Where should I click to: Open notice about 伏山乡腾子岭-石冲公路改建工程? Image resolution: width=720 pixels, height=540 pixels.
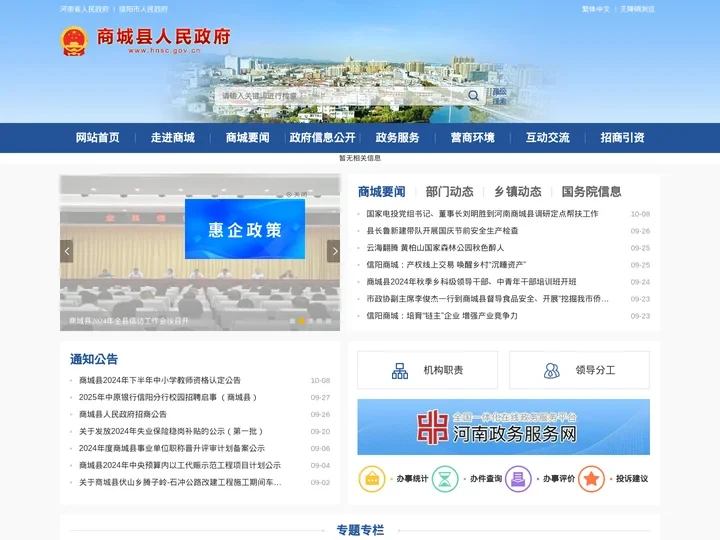pos(180,482)
